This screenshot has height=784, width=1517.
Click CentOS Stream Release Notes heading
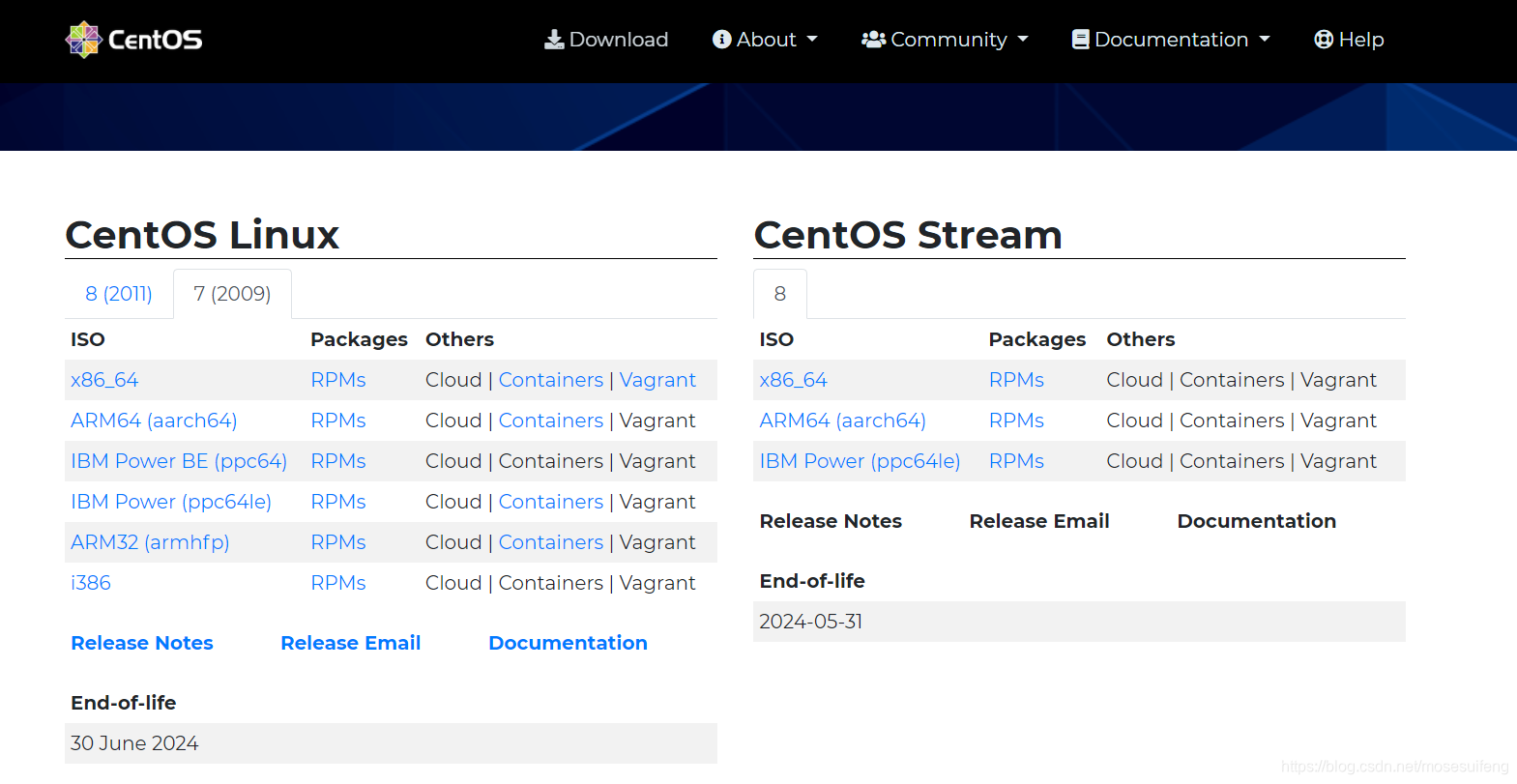831,521
